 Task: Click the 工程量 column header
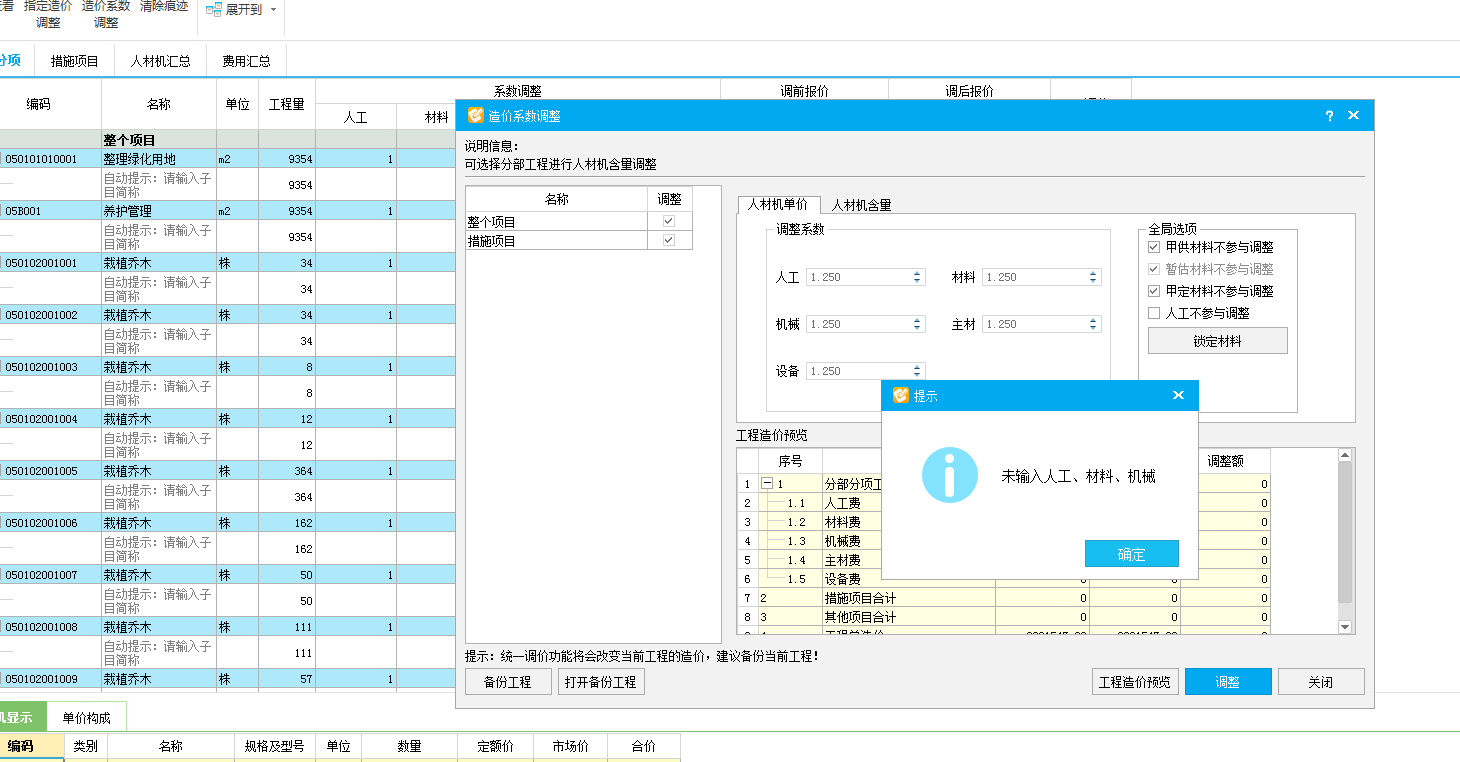[287, 104]
